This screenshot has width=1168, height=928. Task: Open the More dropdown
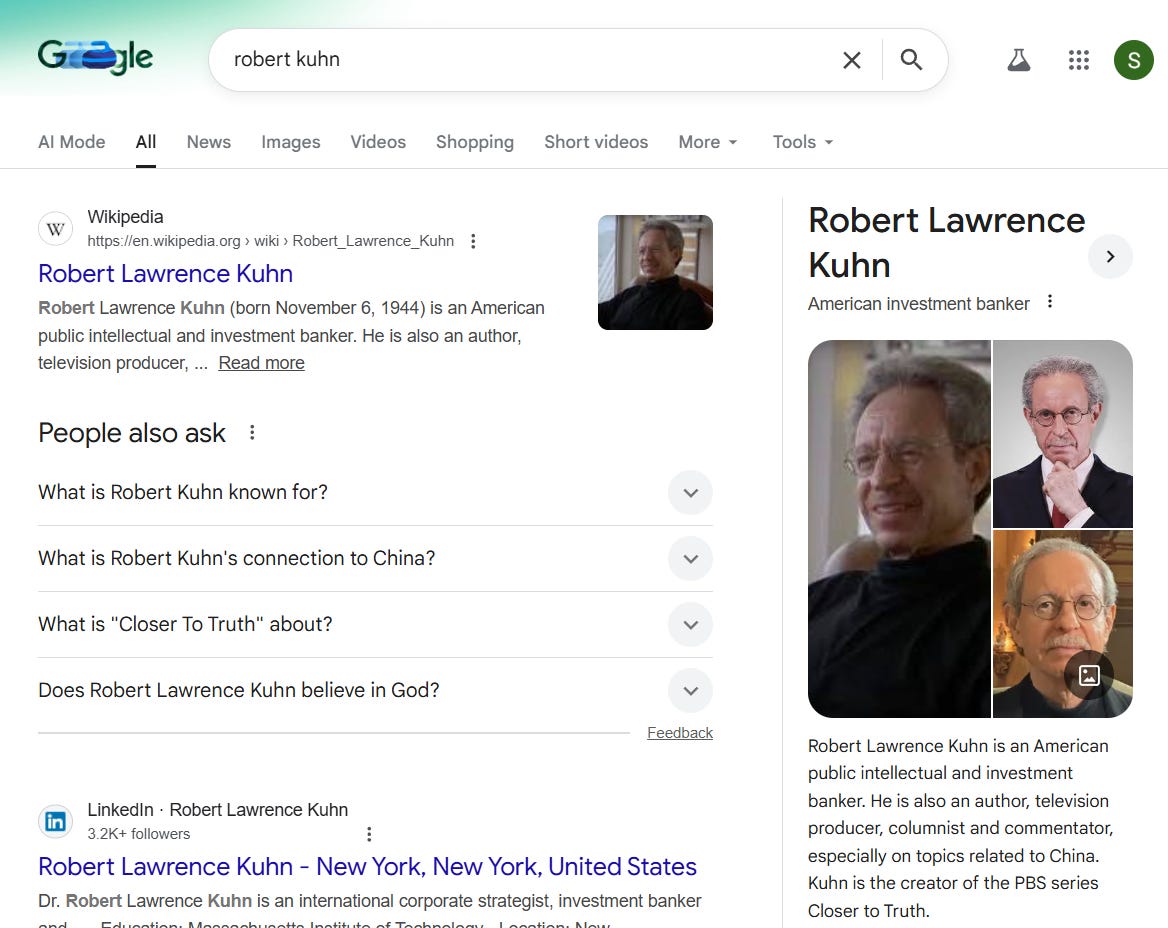708,142
